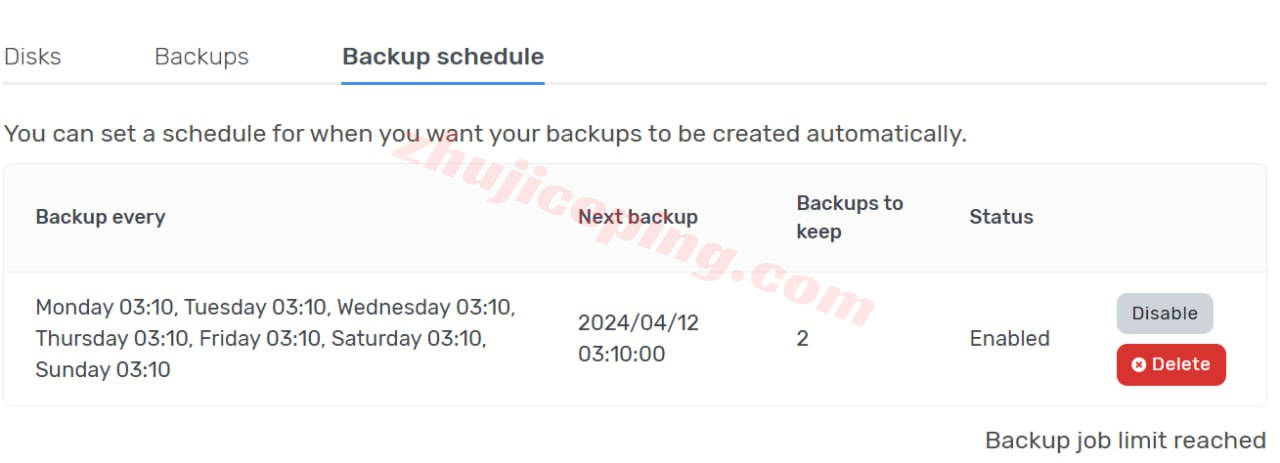Click the Backup every column header
The width and height of the screenshot is (1280, 463).
[100, 217]
